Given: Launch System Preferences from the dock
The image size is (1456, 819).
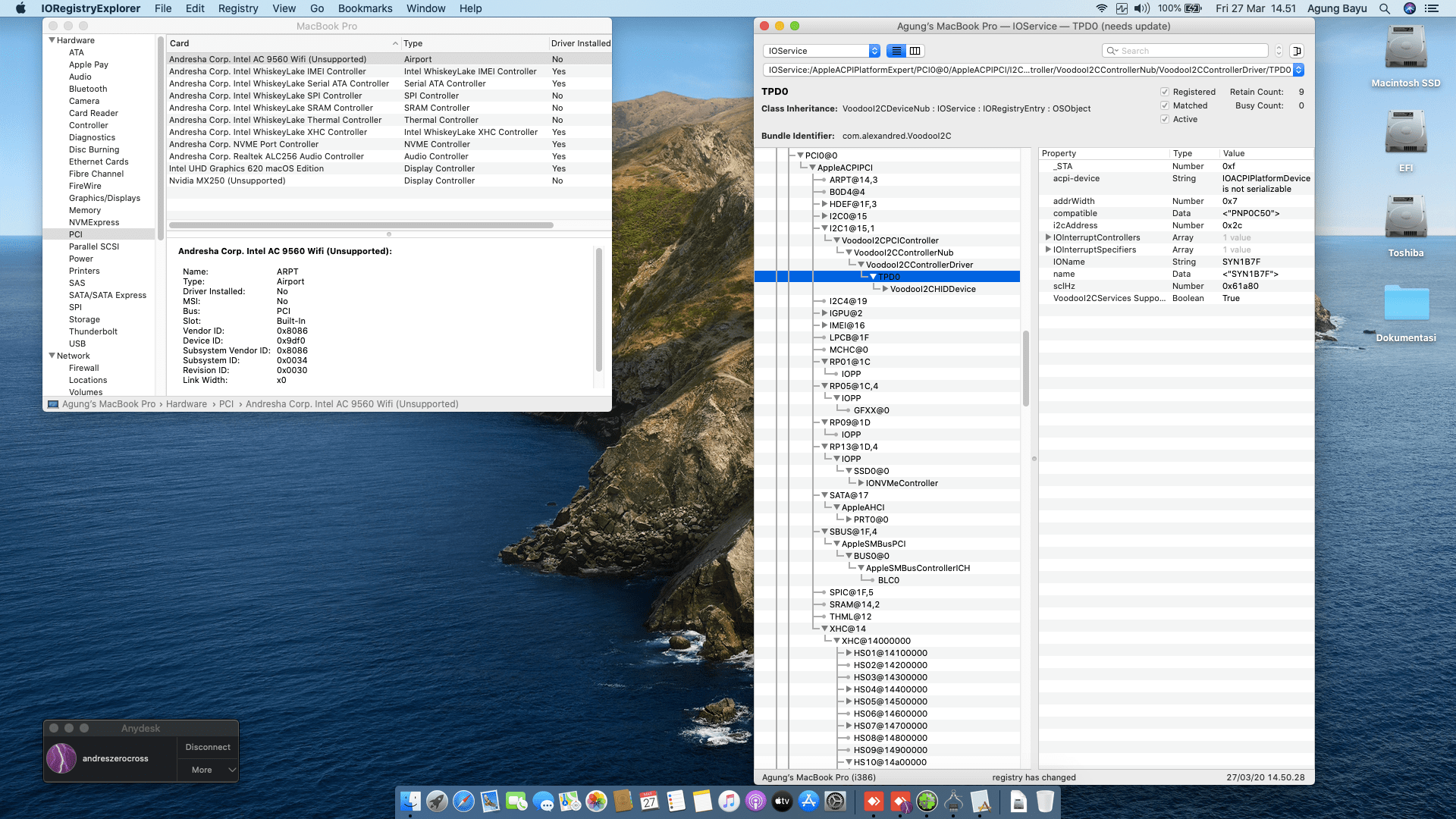Looking at the screenshot, I should pyautogui.click(x=835, y=802).
